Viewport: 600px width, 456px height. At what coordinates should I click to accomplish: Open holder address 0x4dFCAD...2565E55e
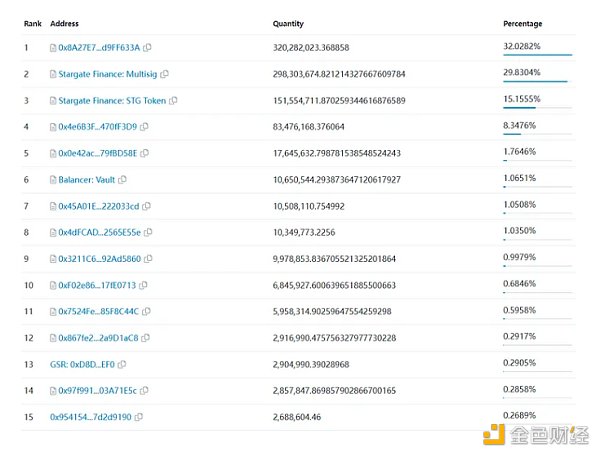(x=99, y=232)
